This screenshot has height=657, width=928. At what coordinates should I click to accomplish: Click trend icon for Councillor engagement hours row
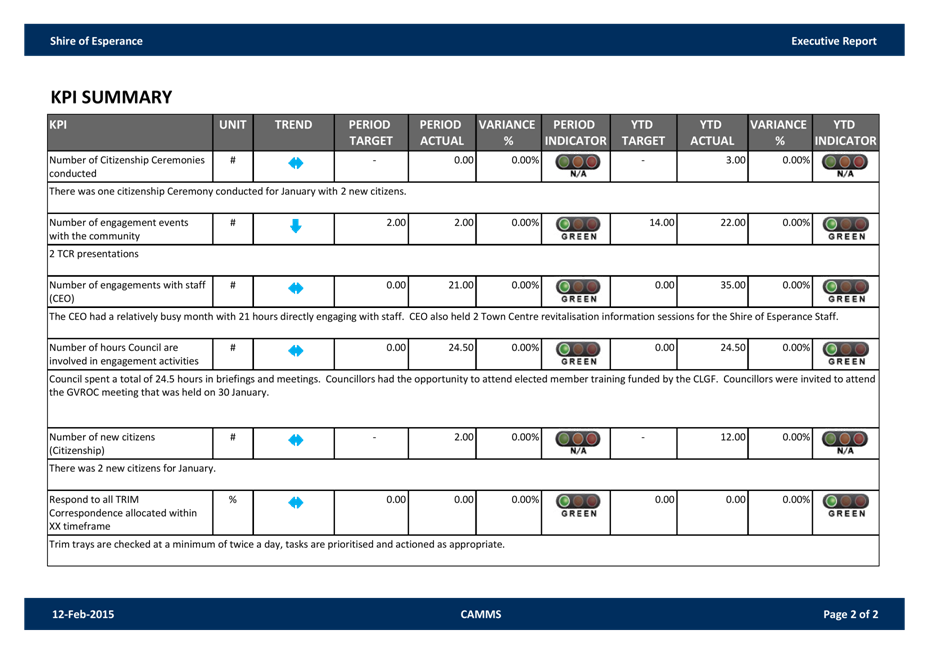tap(295, 351)
